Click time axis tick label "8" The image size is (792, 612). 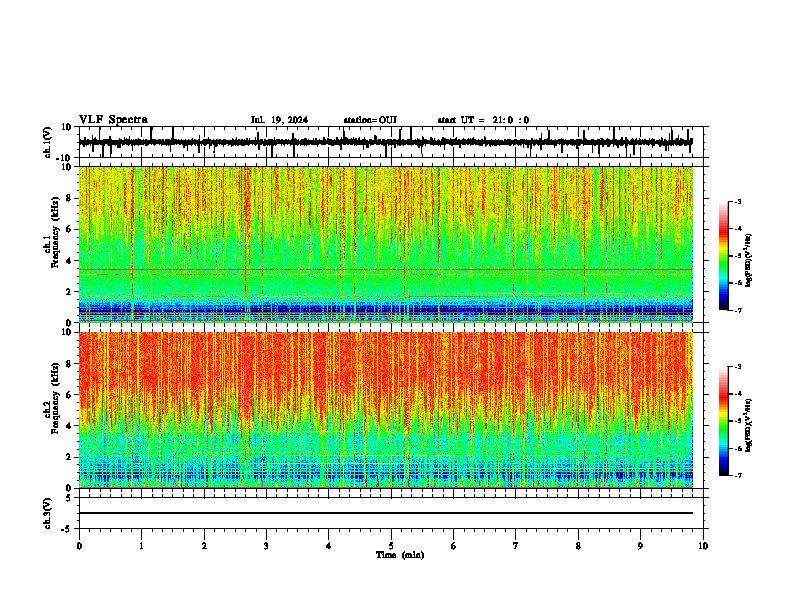coord(578,546)
